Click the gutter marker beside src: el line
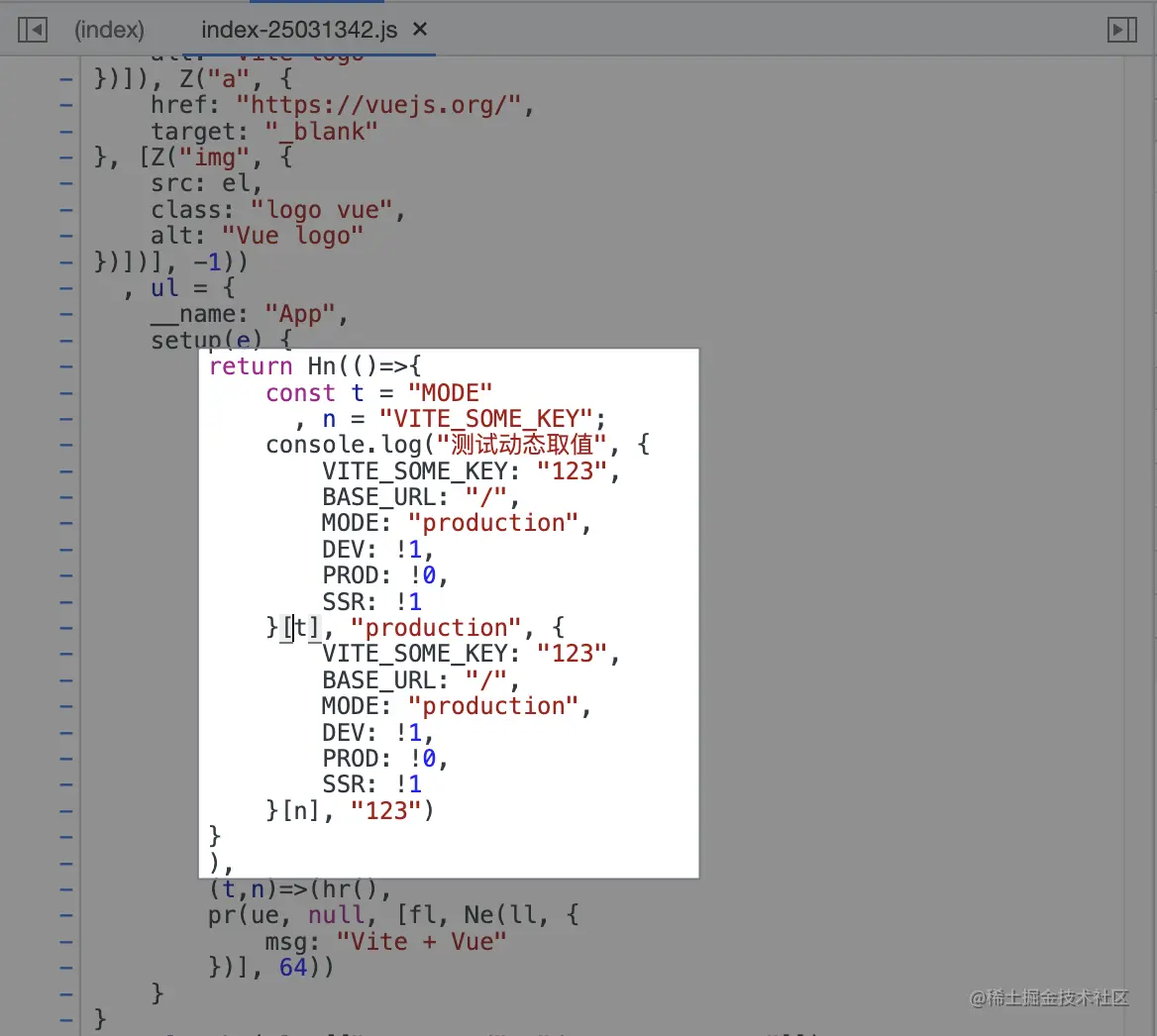Viewport: 1157px width, 1036px height. pos(66,184)
